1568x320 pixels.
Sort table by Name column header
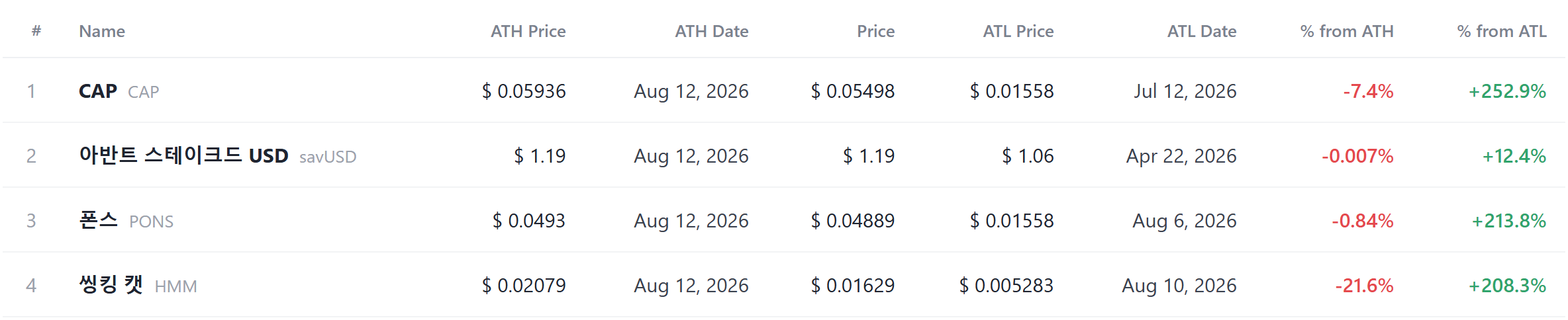point(102,31)
